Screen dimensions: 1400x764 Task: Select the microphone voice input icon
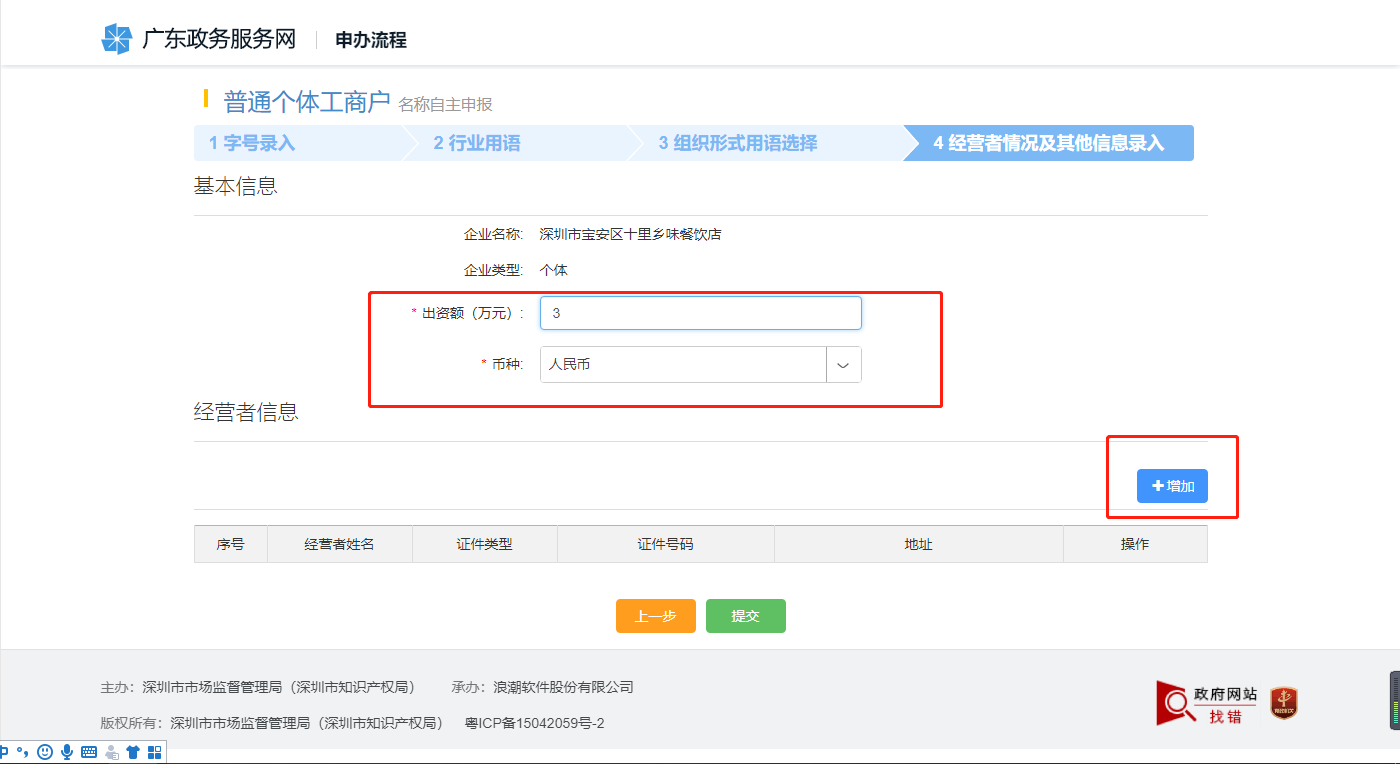tap(66, 751)
